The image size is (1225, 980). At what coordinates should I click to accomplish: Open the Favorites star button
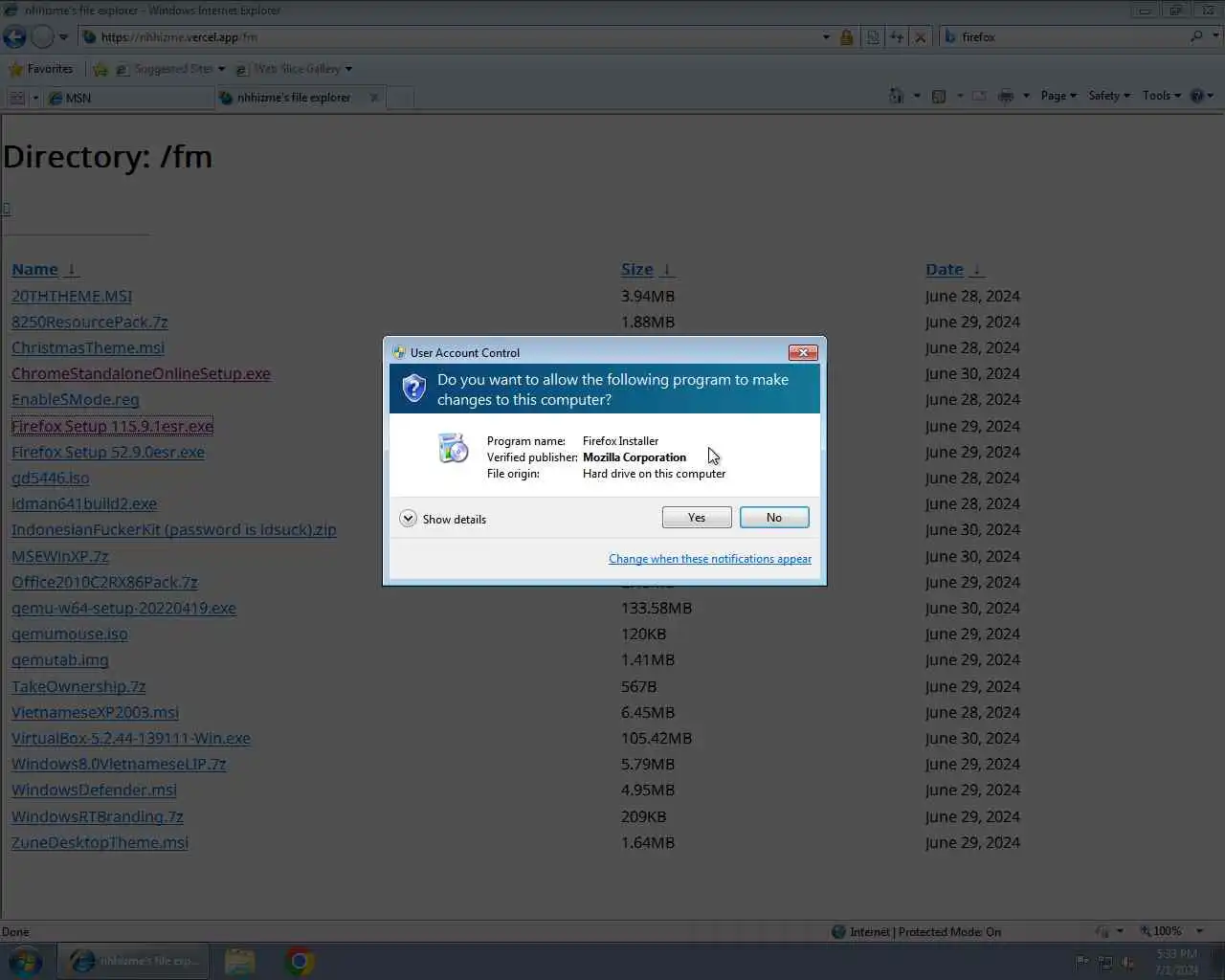pos(40,69)
